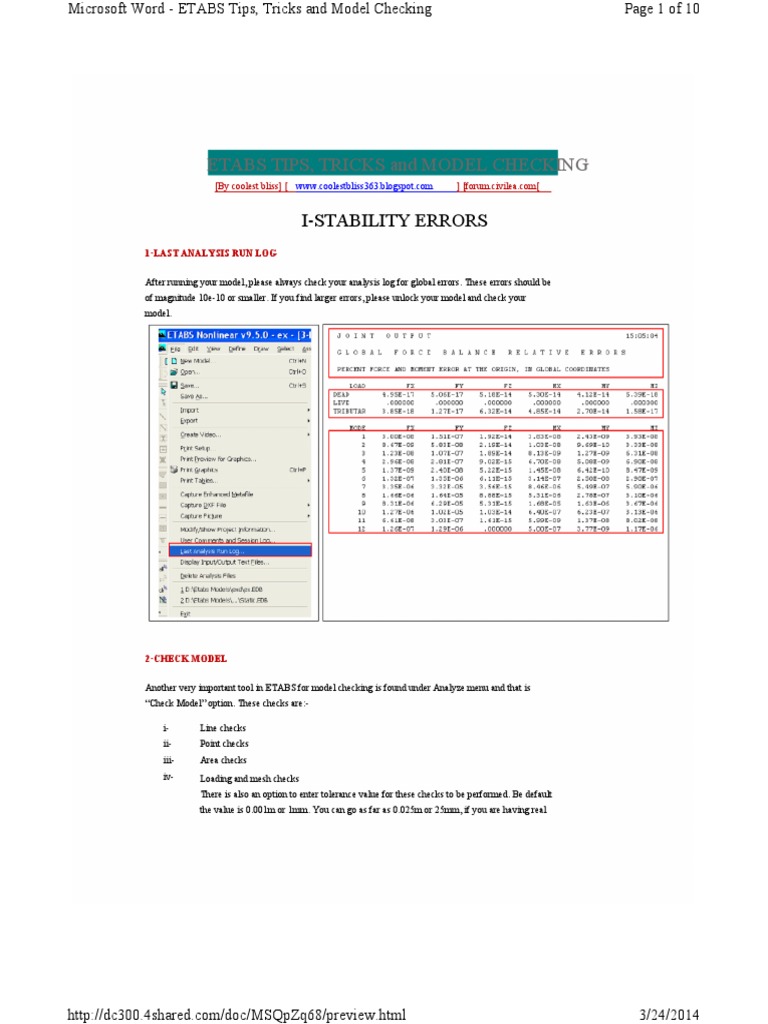Click the 15:05:04 timestamp in the log
Screen dimensions: 768x1024
pyautogui.click(x=641, y=336)
